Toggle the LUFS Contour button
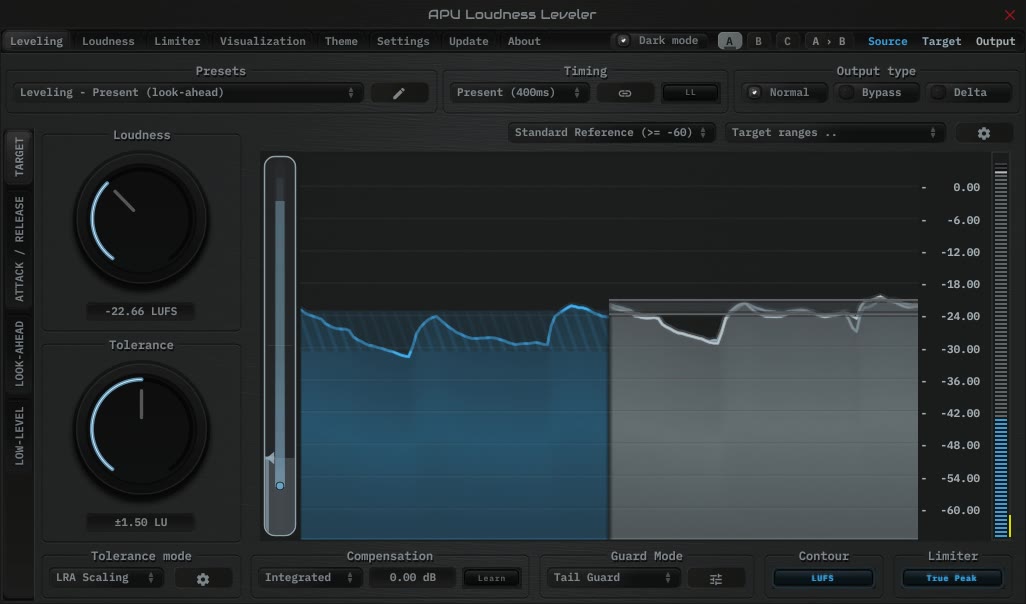Image resolution: width=1026 pixels, height=604 pixels. point(823,578)
